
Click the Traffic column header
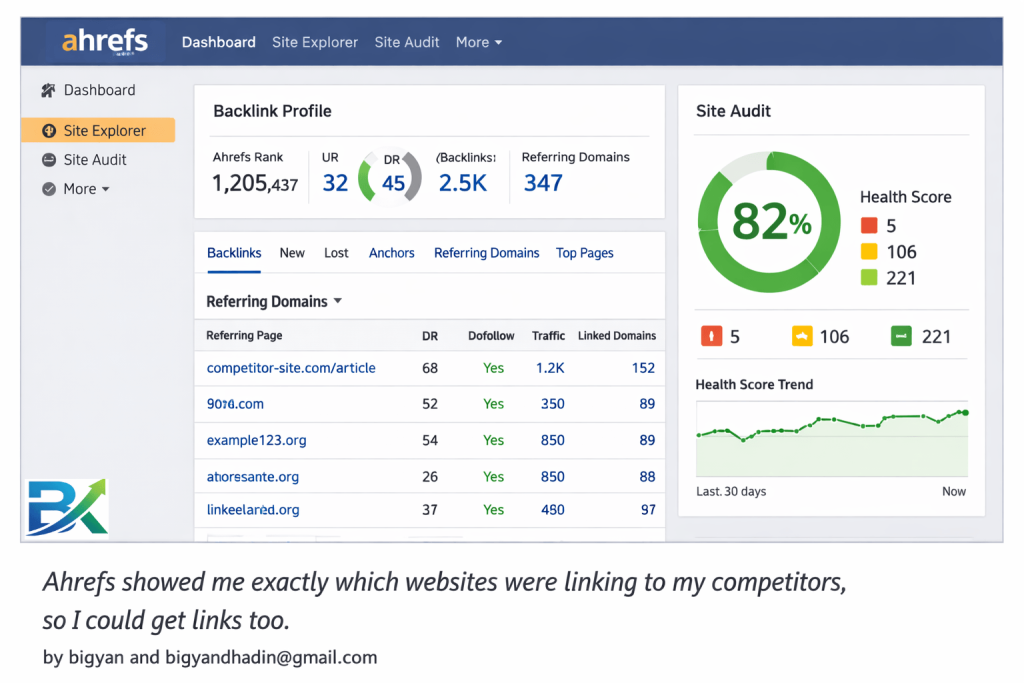548,336
